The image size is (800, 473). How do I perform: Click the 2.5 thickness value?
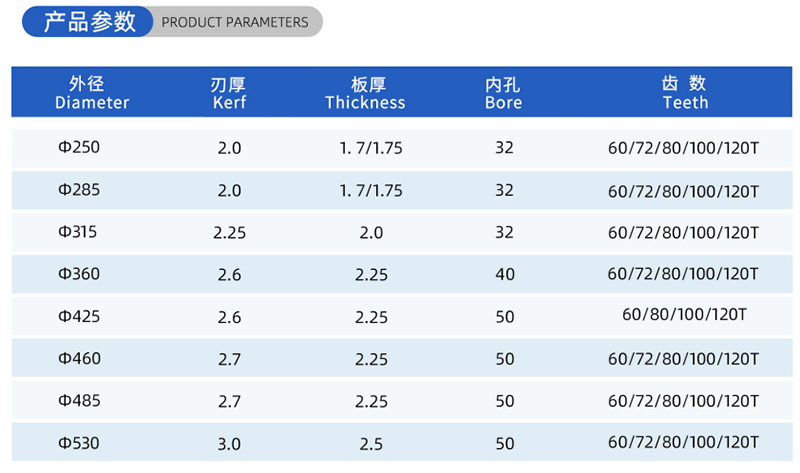click(x=370, y=442)
